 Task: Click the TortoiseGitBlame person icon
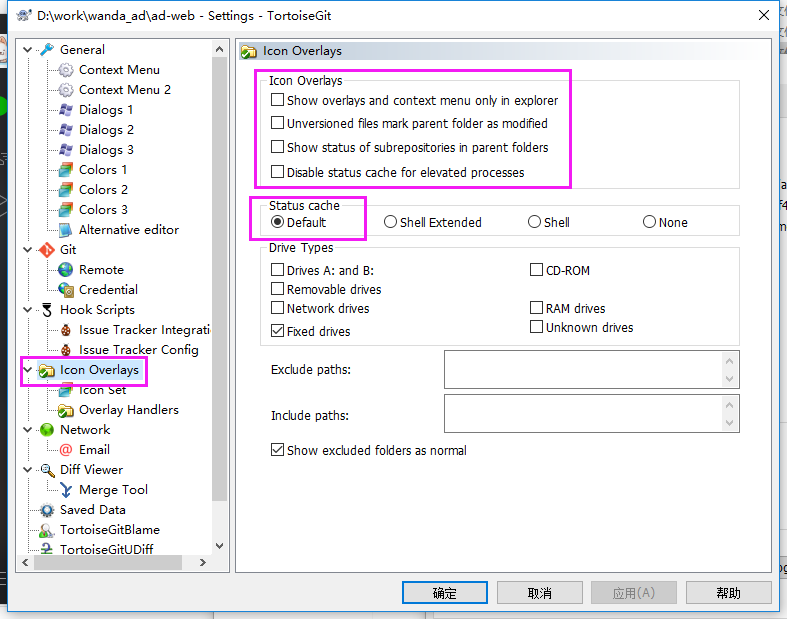[47, 530]
